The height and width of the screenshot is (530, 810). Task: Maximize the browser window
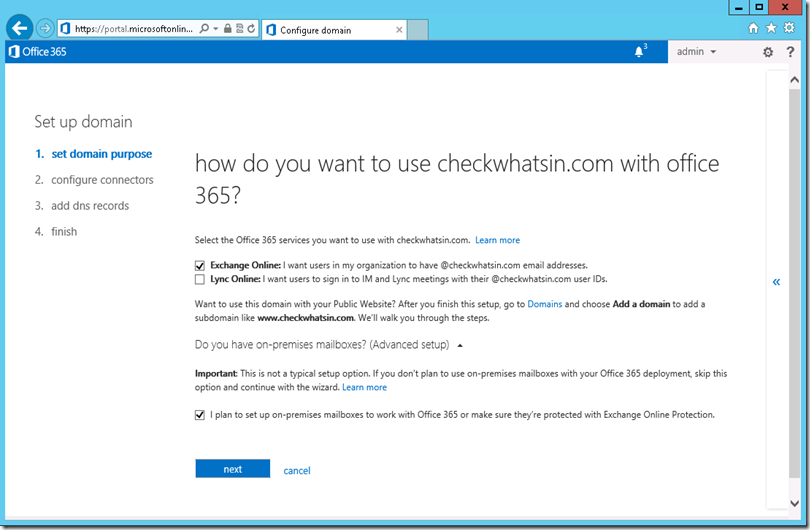(759, 7)
